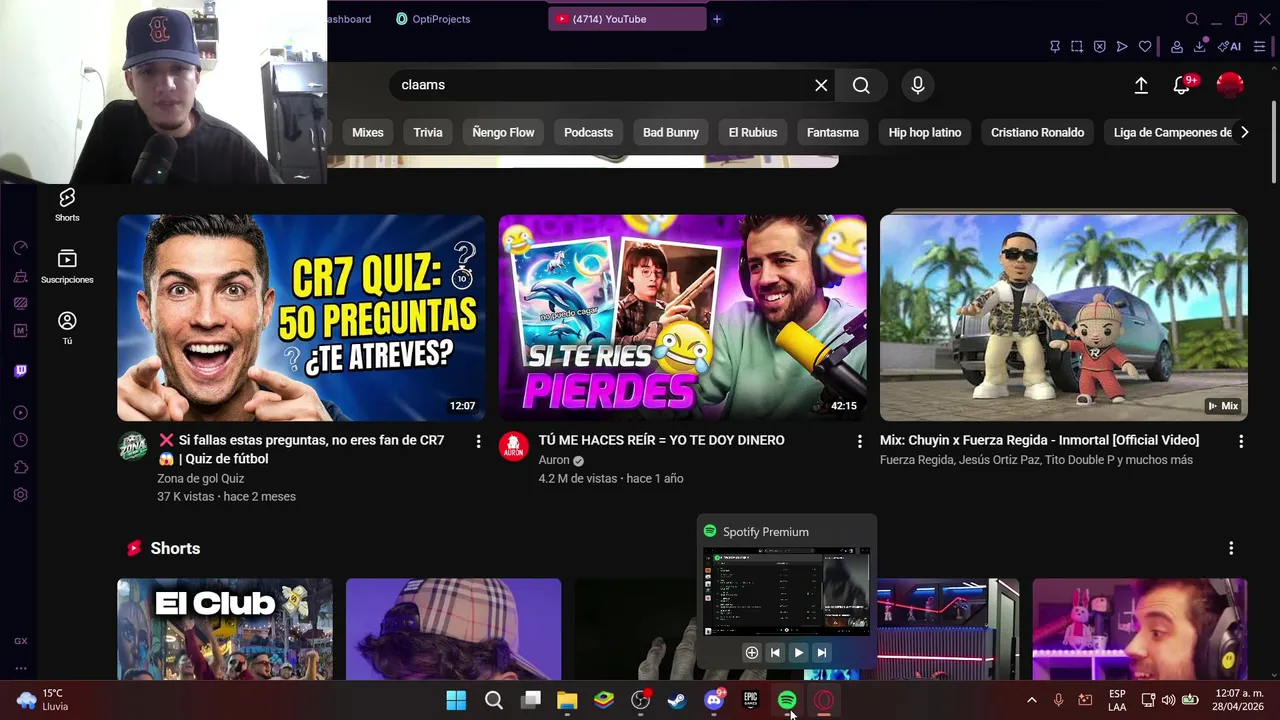Image resolution: width=1280 pixels, height=720 pixels.
Task: Open Easy Setup sliders icon
Action: tap(1260, 46)
